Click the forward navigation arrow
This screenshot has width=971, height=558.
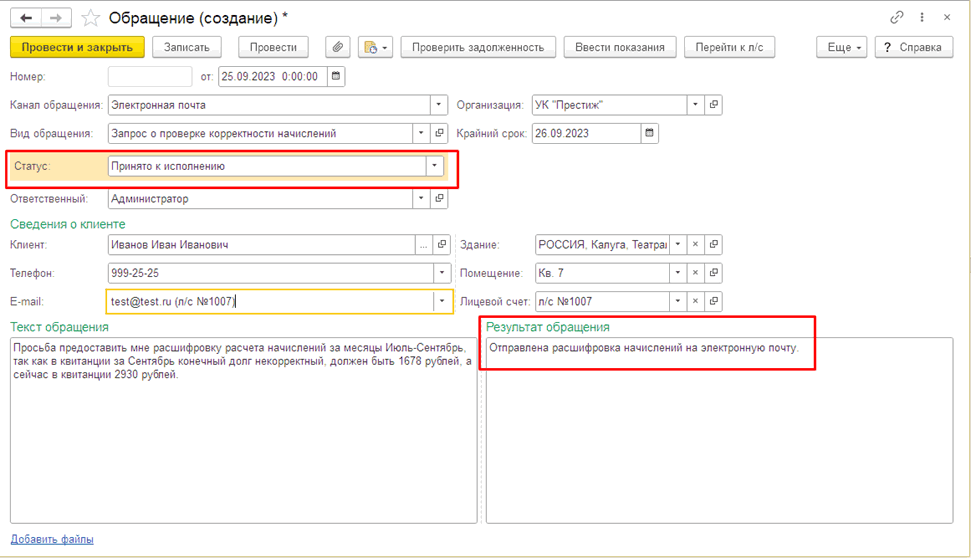point(56,18)
